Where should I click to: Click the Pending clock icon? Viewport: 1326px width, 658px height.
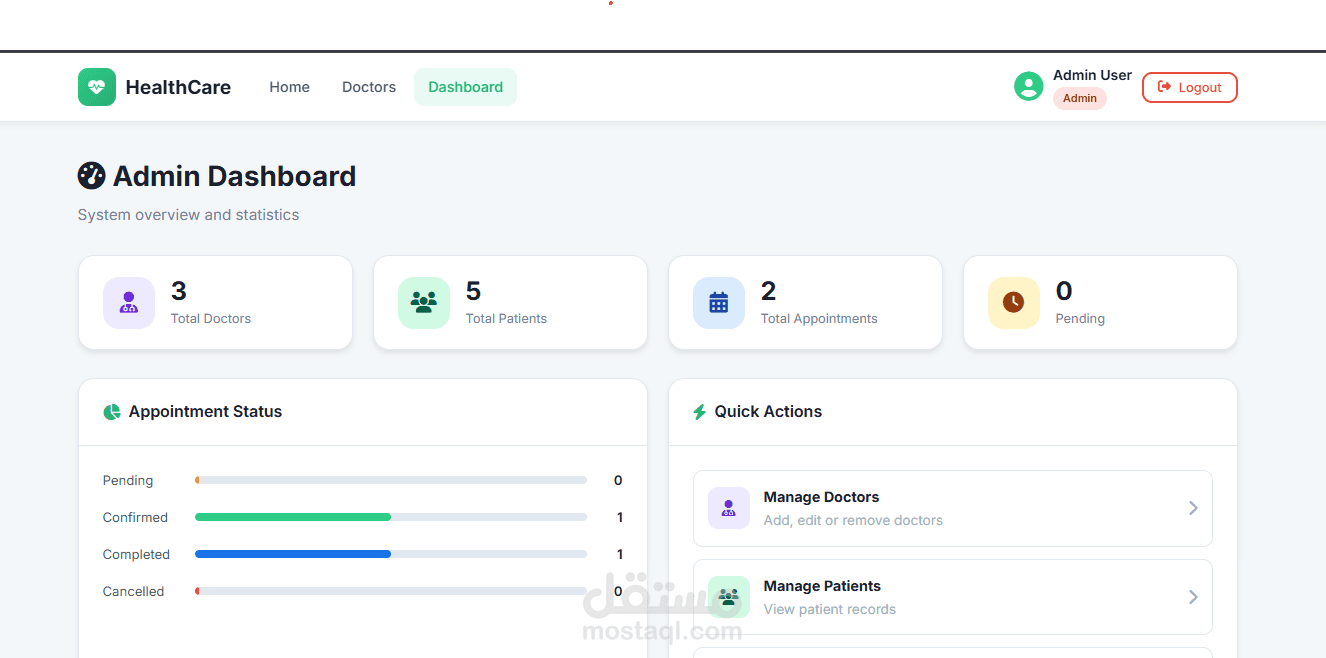(1014, 303)
